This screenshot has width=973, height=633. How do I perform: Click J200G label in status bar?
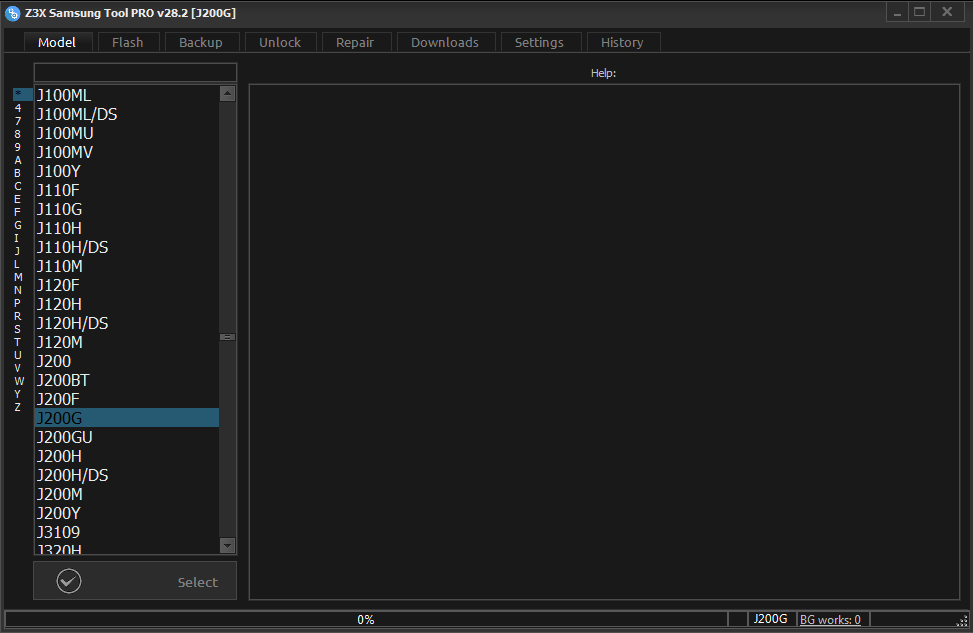coord(771,619)
